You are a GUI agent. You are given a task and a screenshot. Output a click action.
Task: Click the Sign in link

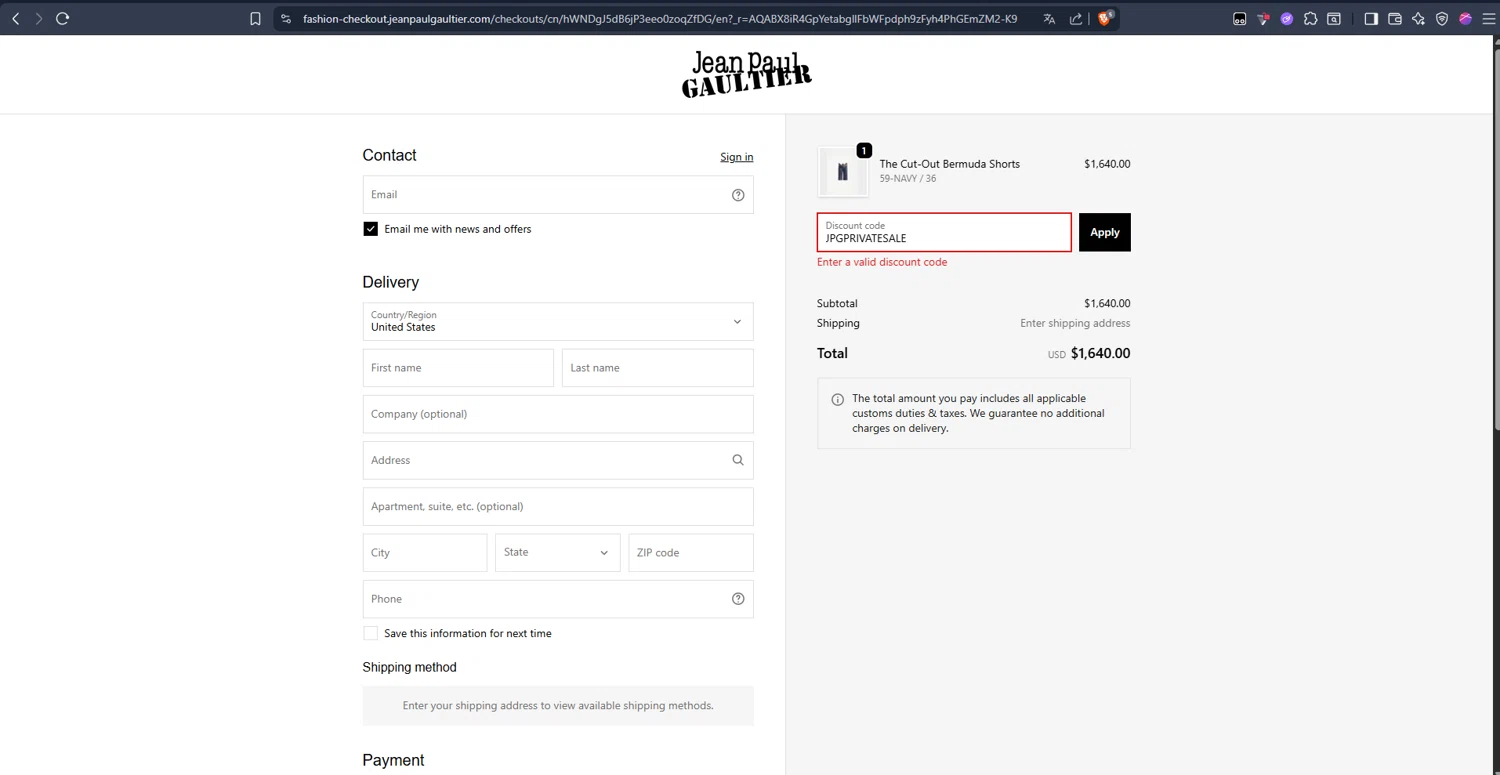coord(737,157)
